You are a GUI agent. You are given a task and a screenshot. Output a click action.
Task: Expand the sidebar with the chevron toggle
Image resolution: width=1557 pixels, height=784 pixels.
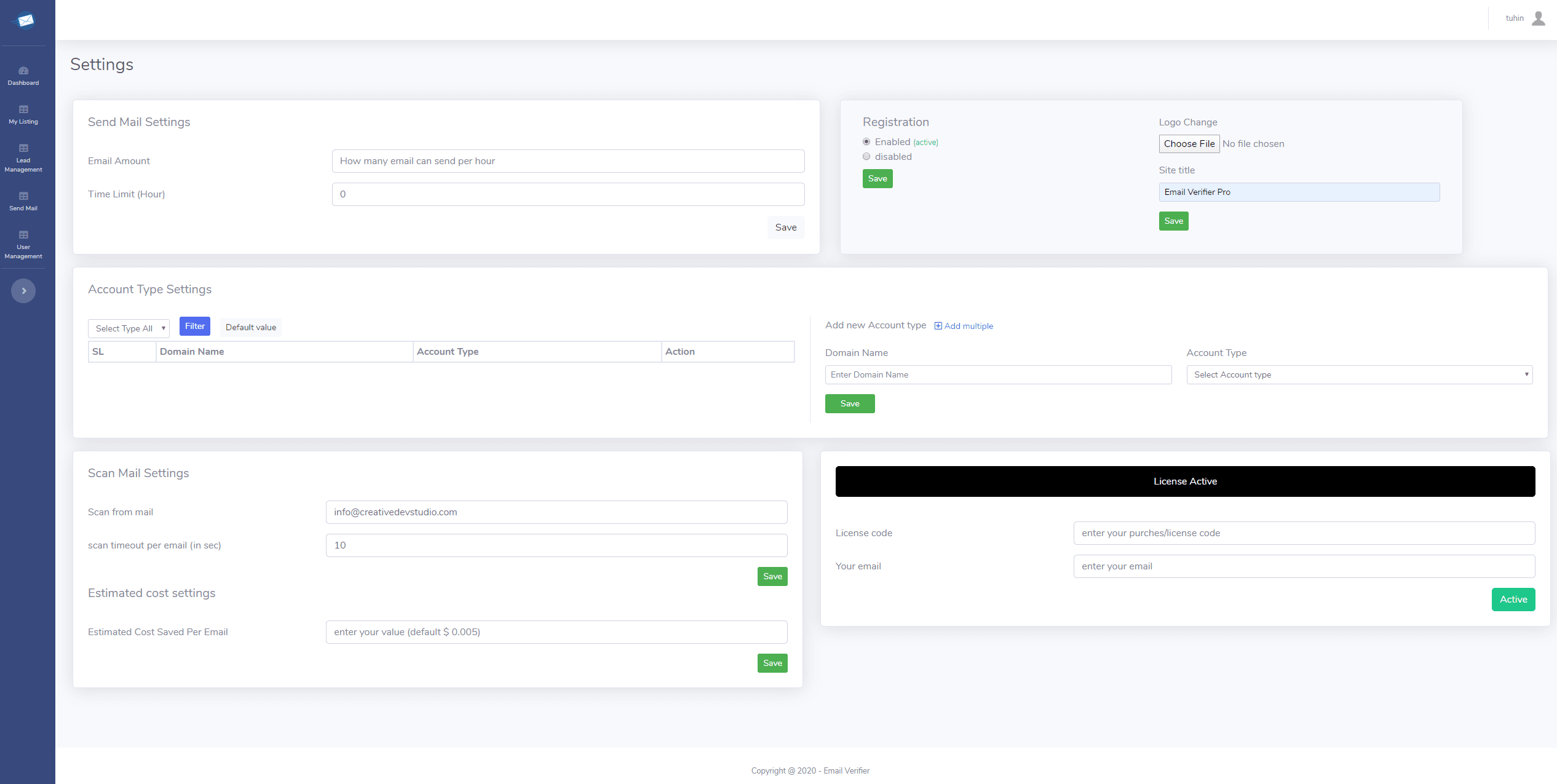point(23,291)
